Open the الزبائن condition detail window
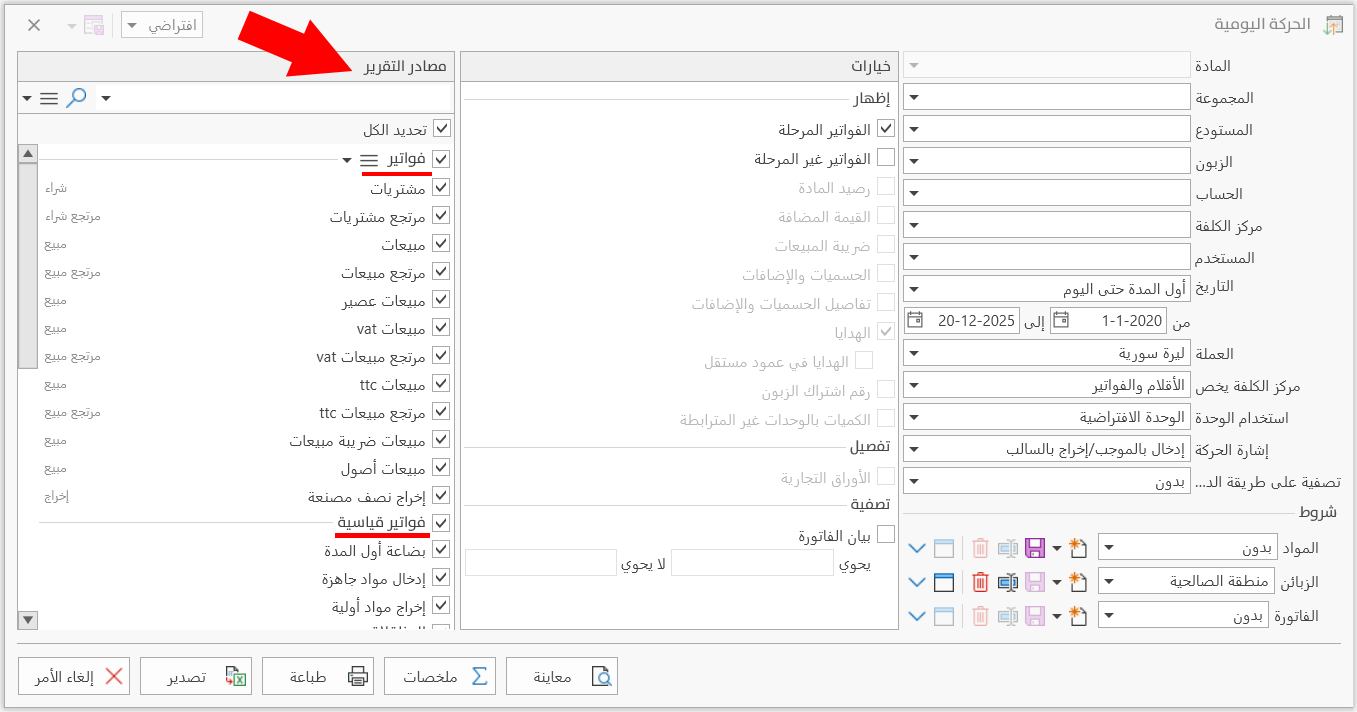Viewport: 1357px width, 712px height. (944, 581)
